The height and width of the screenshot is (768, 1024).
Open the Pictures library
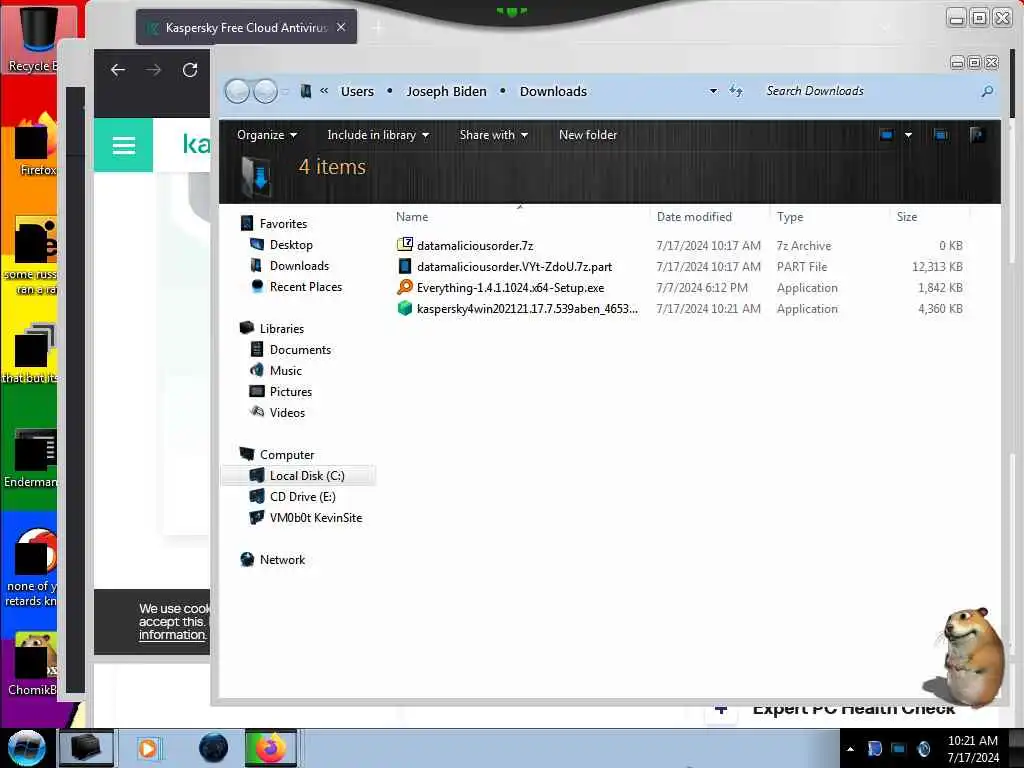[x=291, y=391]
